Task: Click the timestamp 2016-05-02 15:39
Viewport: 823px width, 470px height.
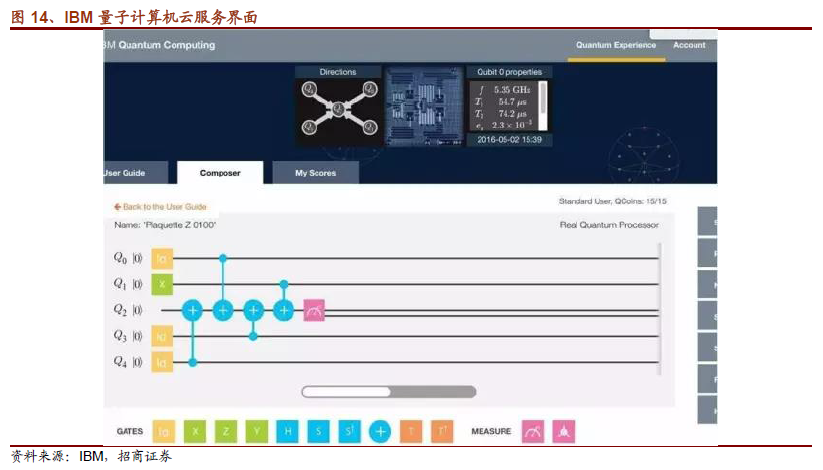Action: click(510, 140)
